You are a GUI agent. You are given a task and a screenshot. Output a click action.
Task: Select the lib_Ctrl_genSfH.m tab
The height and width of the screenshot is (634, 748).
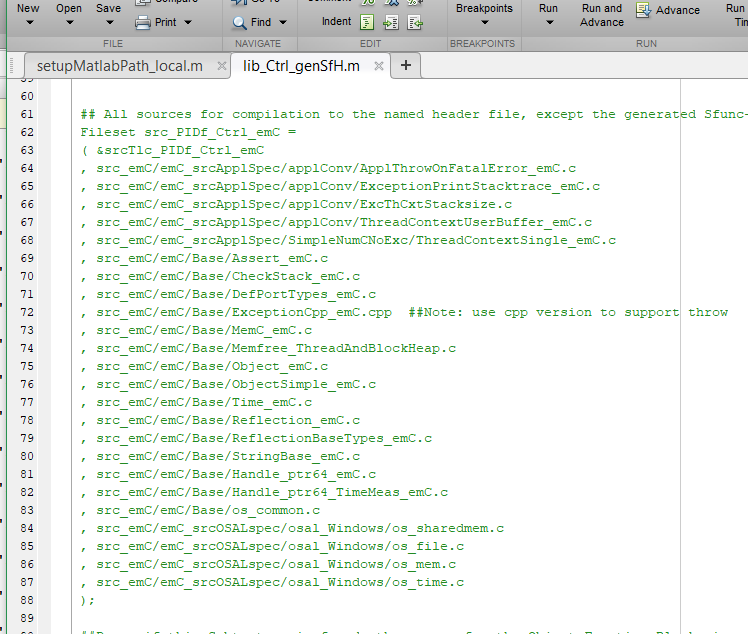(x=301, y=66)
